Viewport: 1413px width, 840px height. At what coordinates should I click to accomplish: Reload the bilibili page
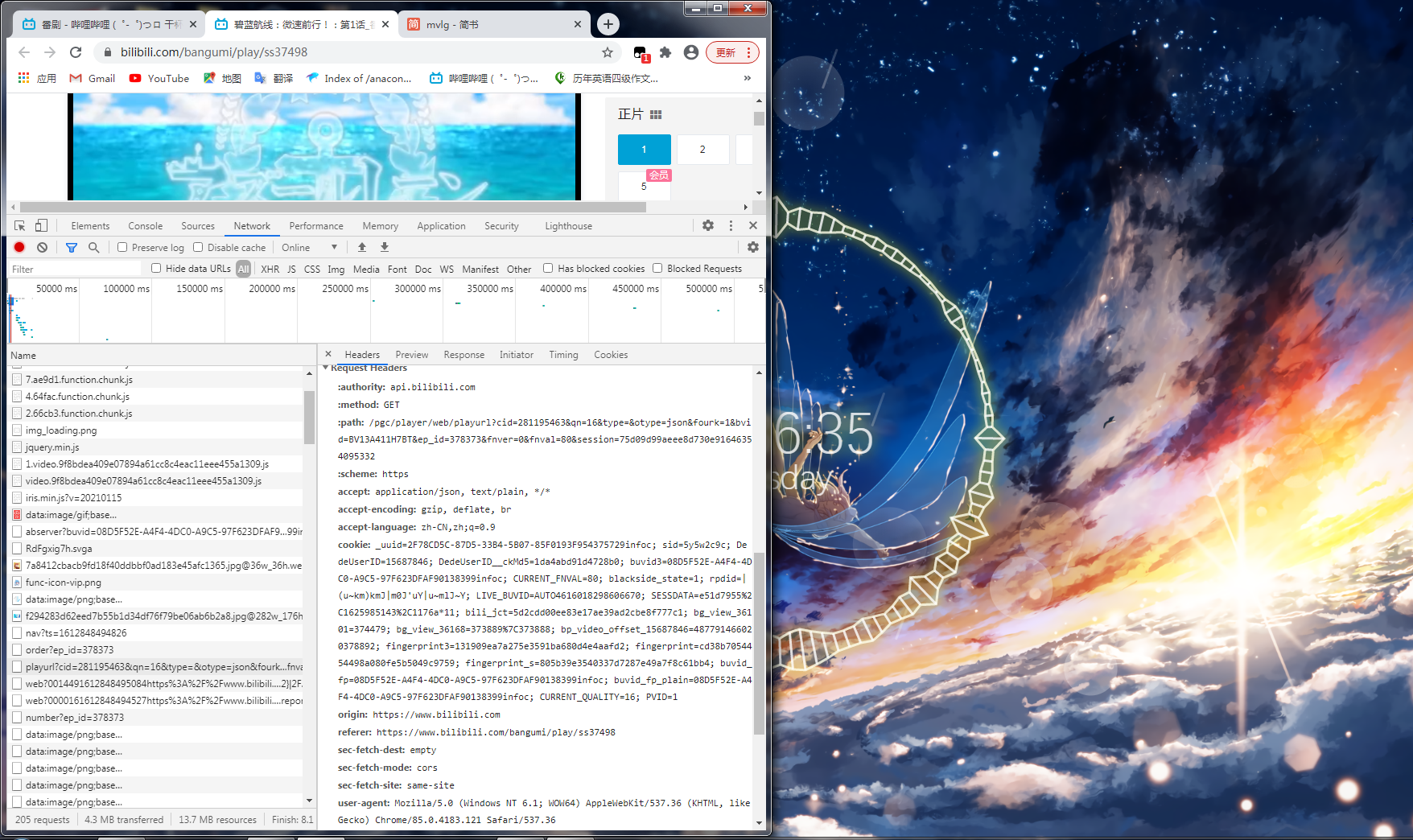pos(76,52)
